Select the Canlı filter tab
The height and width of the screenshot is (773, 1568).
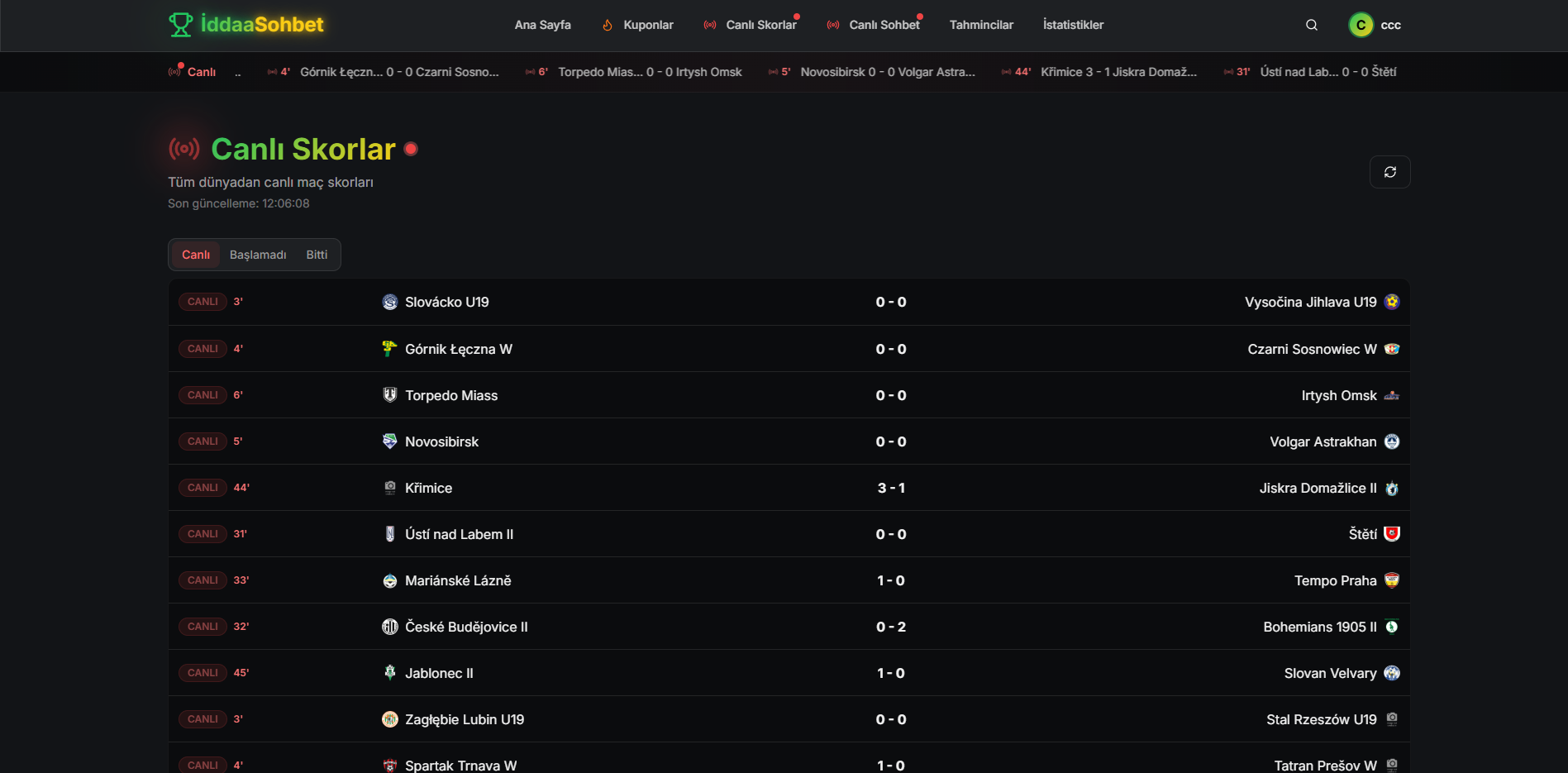pyautogui.click(x=196, y=255)
